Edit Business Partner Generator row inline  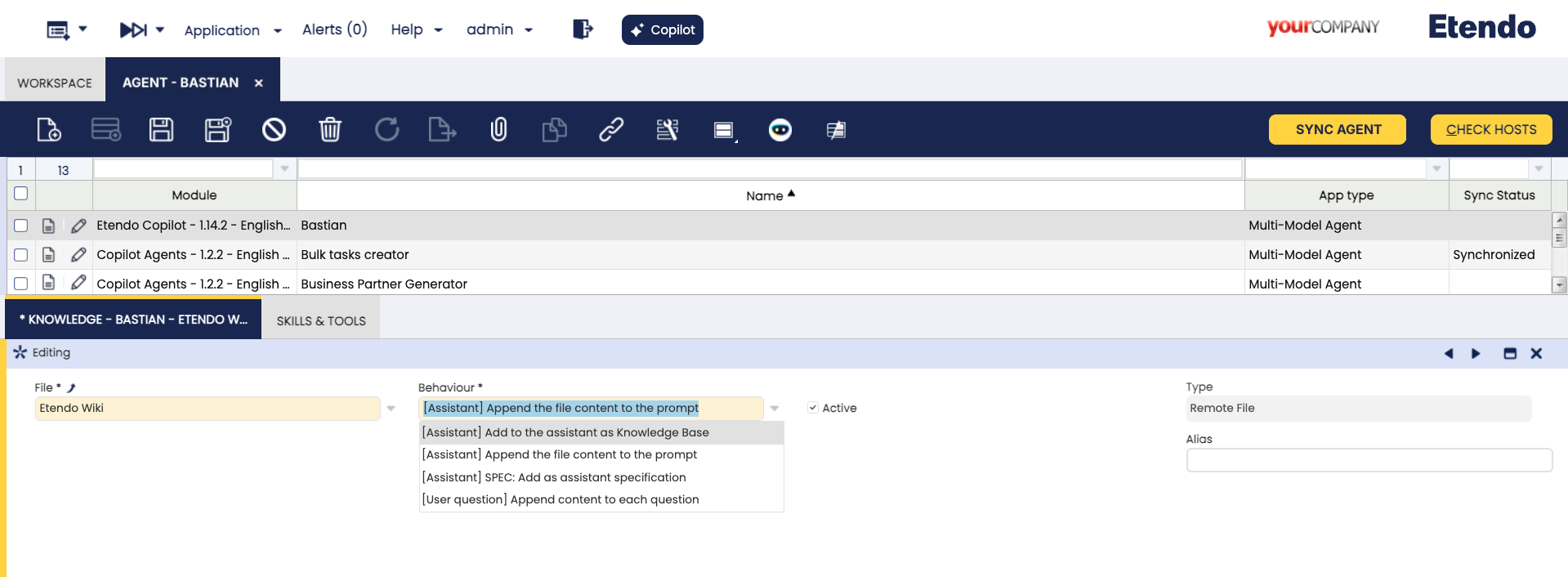tap(78, 283)
